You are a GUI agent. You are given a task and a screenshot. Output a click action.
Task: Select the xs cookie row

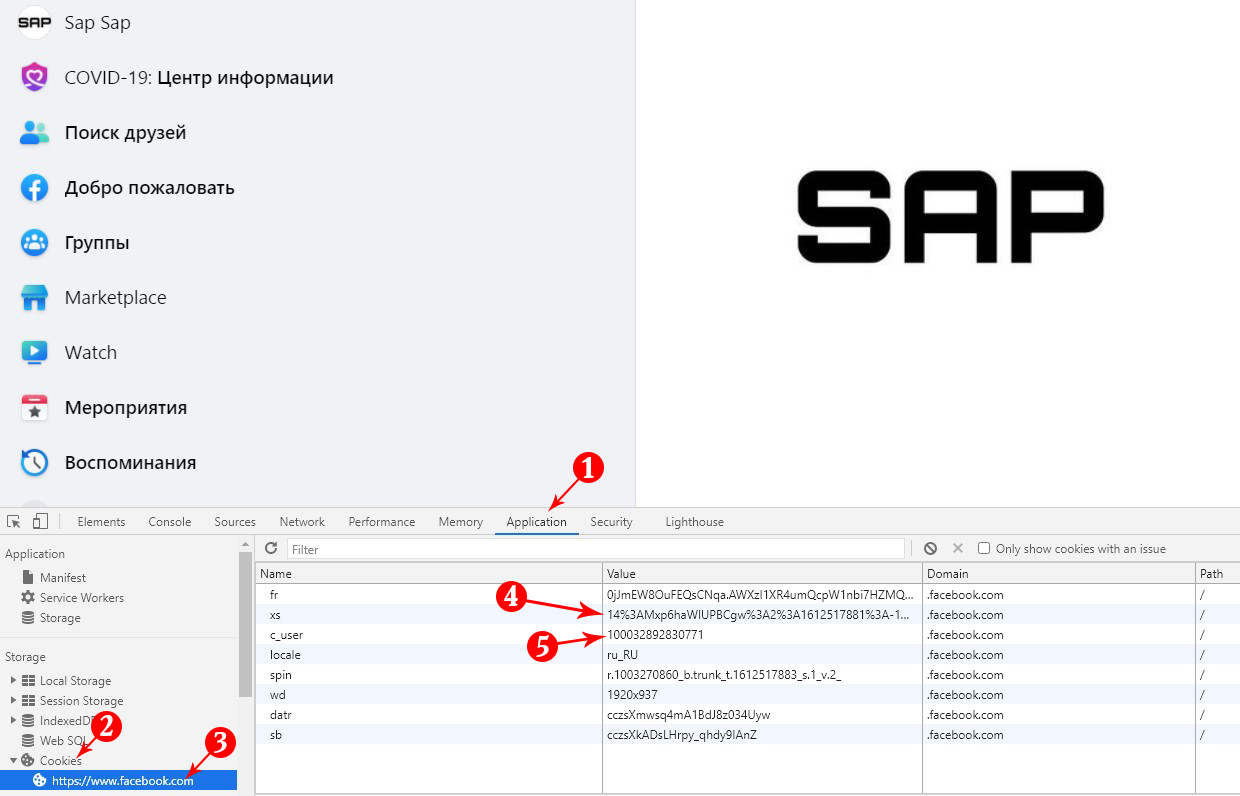[x=748, y=614]
